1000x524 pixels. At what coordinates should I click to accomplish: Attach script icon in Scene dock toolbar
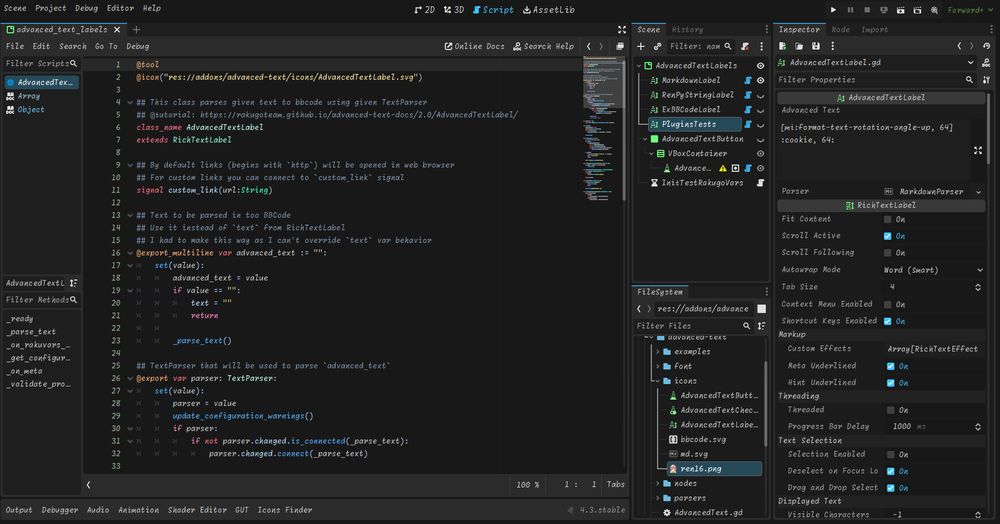coord(745,46)
